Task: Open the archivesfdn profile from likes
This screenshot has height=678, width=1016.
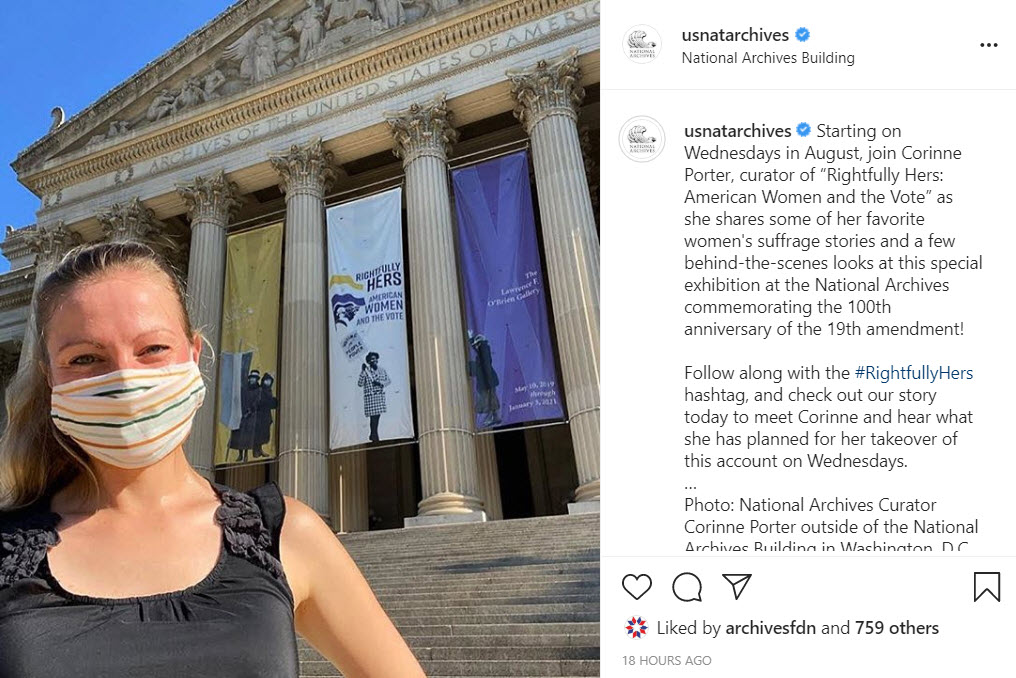Action: [x=770, y=627]
